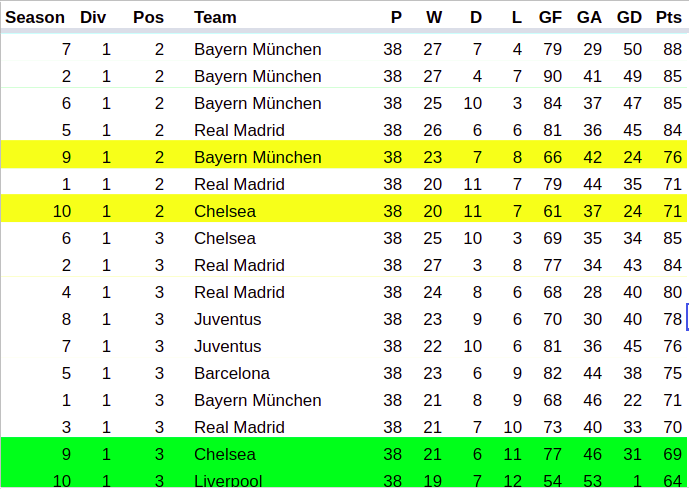689x489 pixels.
Task: Click the 88 points cell
Action: coord(671,49)
